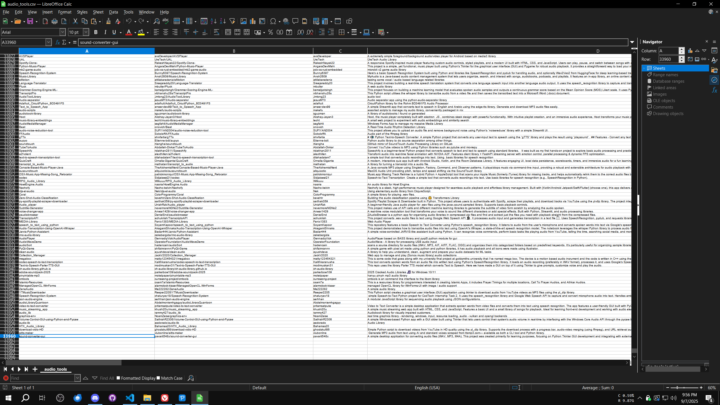Viewport: 720px width, 405px height.
Task: Expand the formula bar arrow
Action: point(632,42)
